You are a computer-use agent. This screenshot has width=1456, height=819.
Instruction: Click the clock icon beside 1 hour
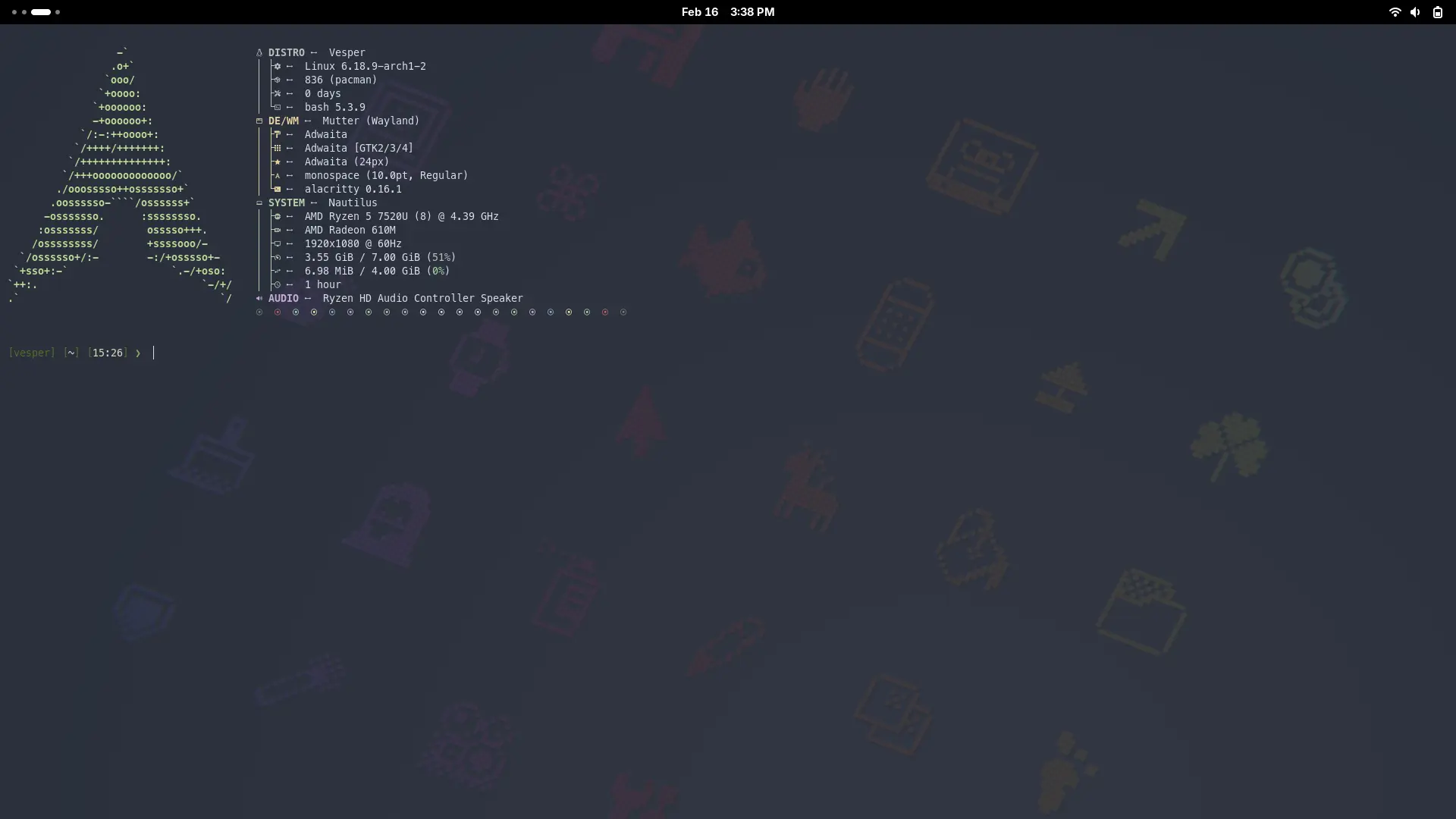[x=277, y=285]
